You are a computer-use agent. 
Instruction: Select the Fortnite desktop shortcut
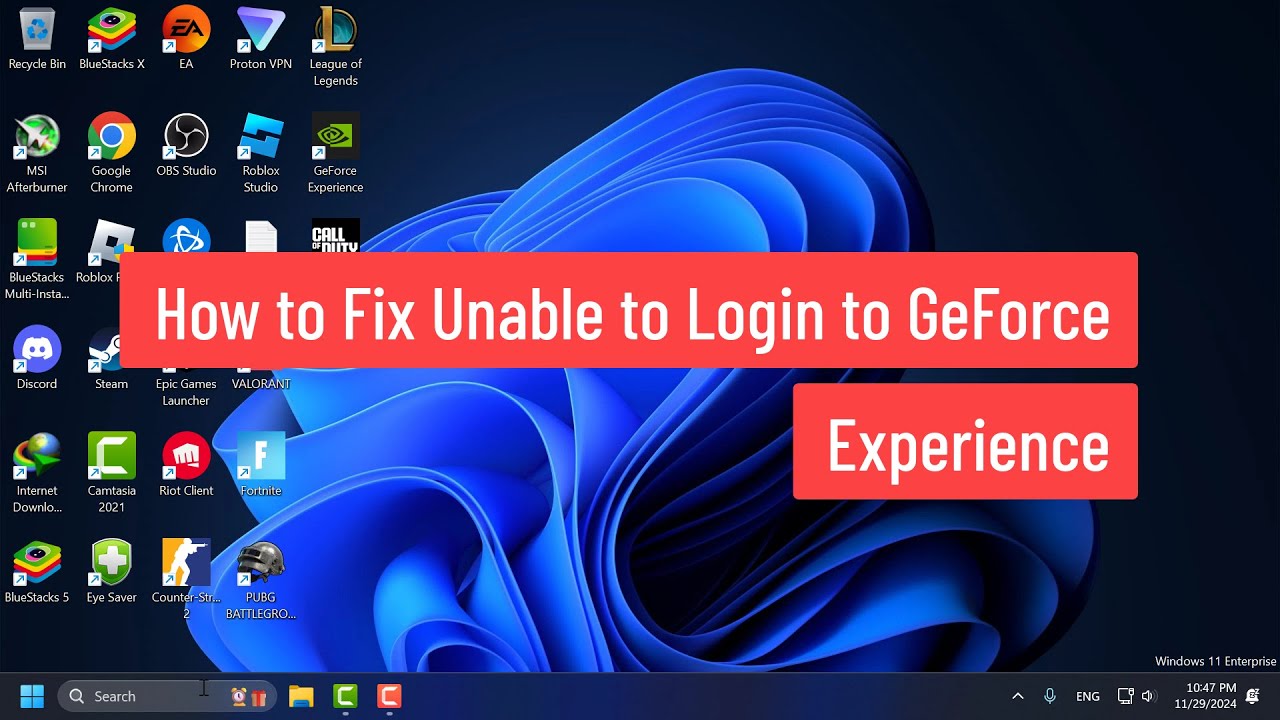click(261, 465)
